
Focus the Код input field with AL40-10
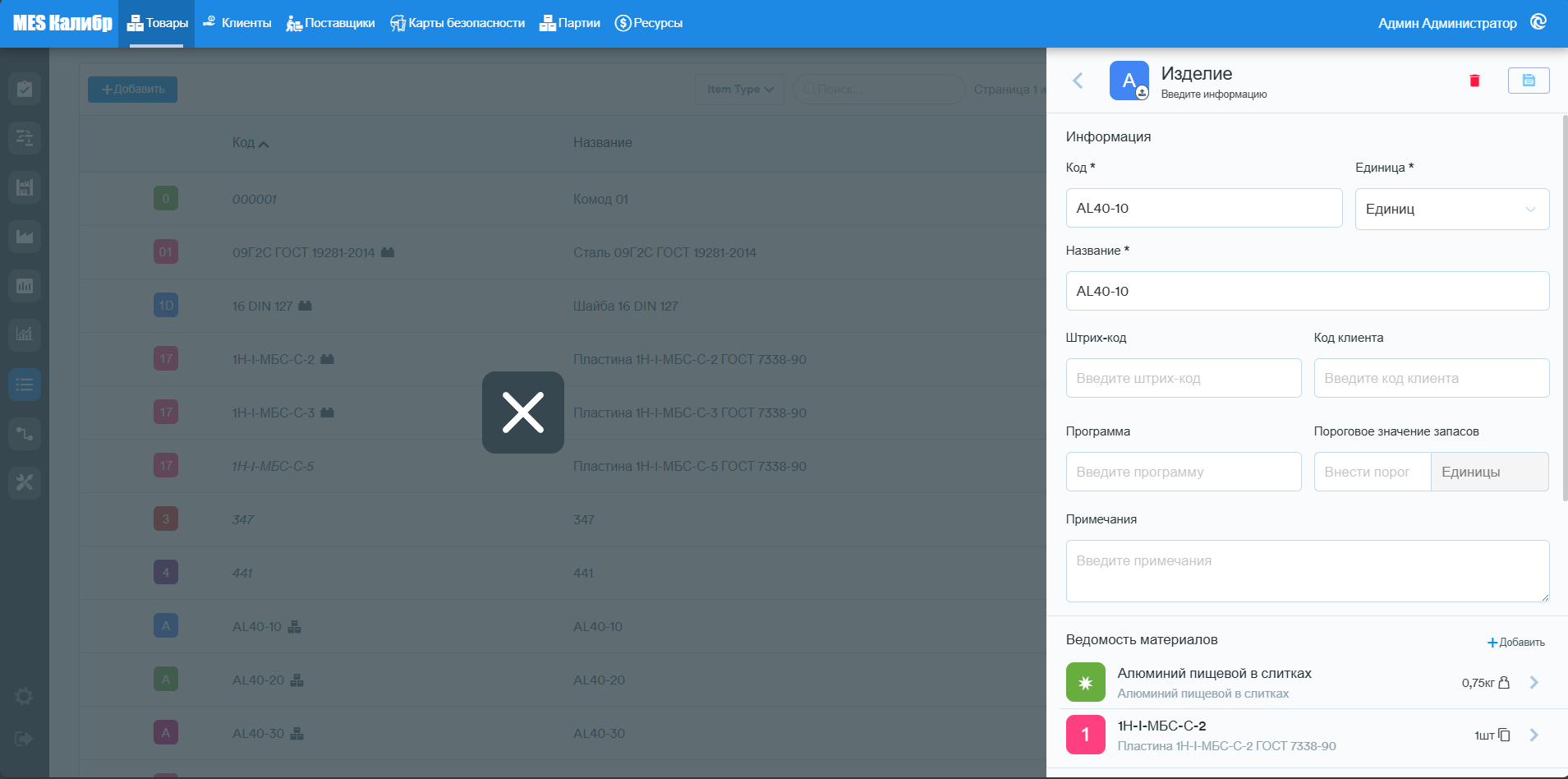pyautogui.click(x=1204, y=208)
